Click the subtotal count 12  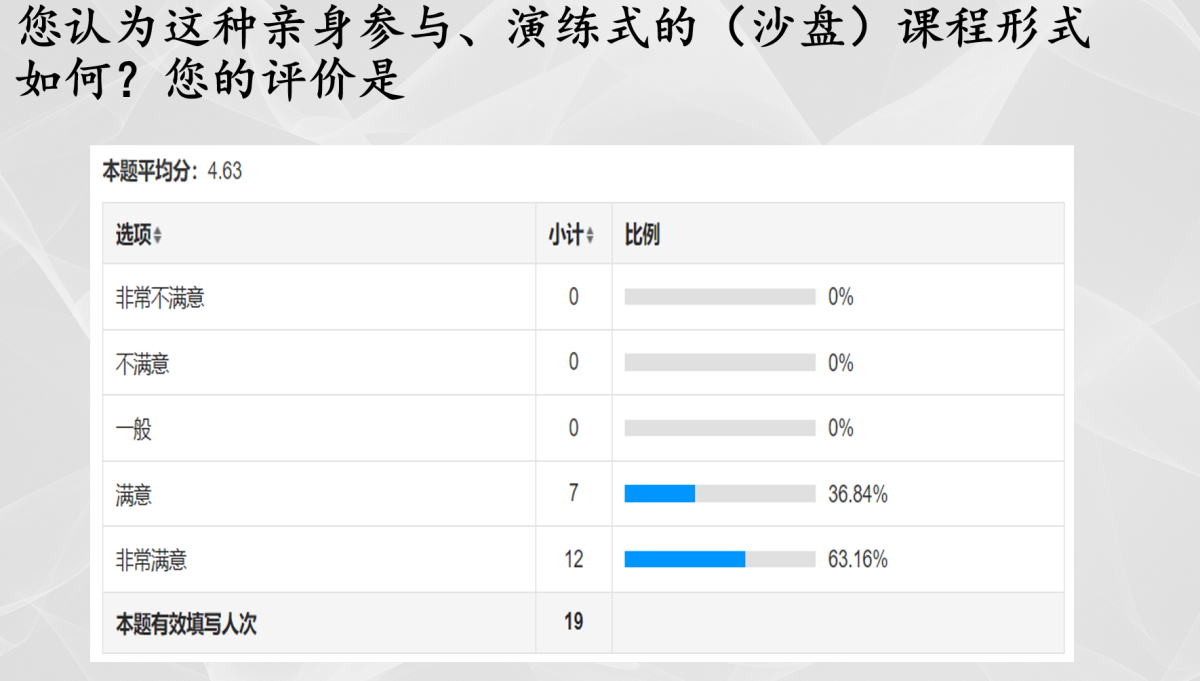point(574,559)
